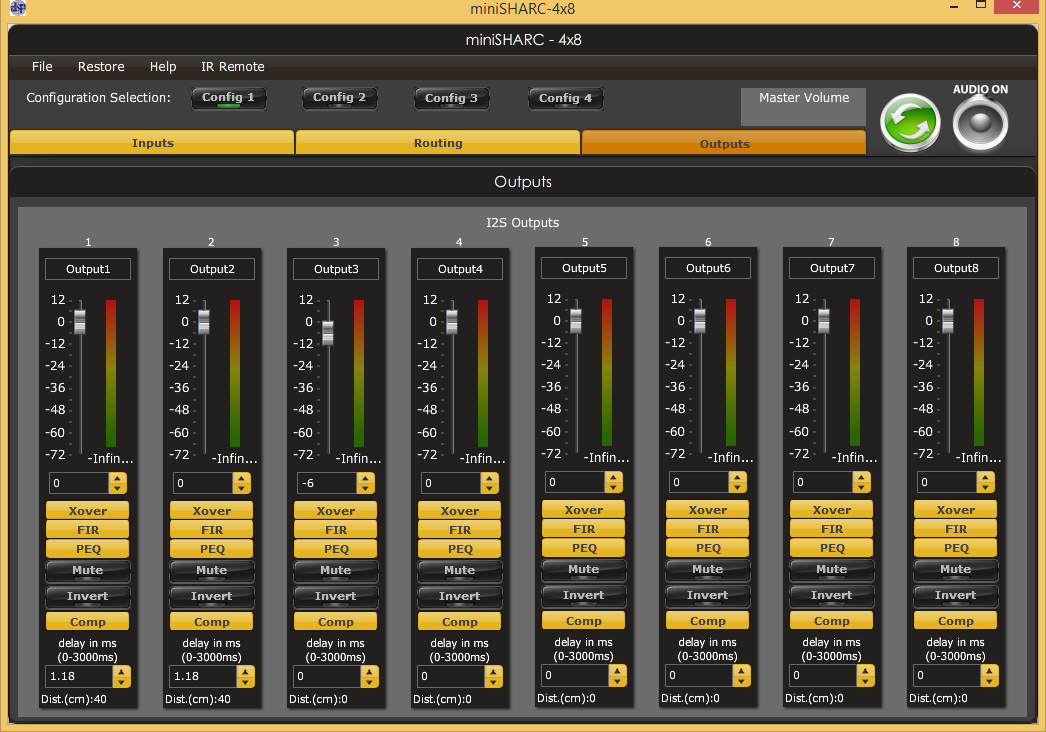The width and height of the screenshot is (1046, 732).
Task: Mute Output1 channel
Action: pyautogui.click(x=87, y=571)
